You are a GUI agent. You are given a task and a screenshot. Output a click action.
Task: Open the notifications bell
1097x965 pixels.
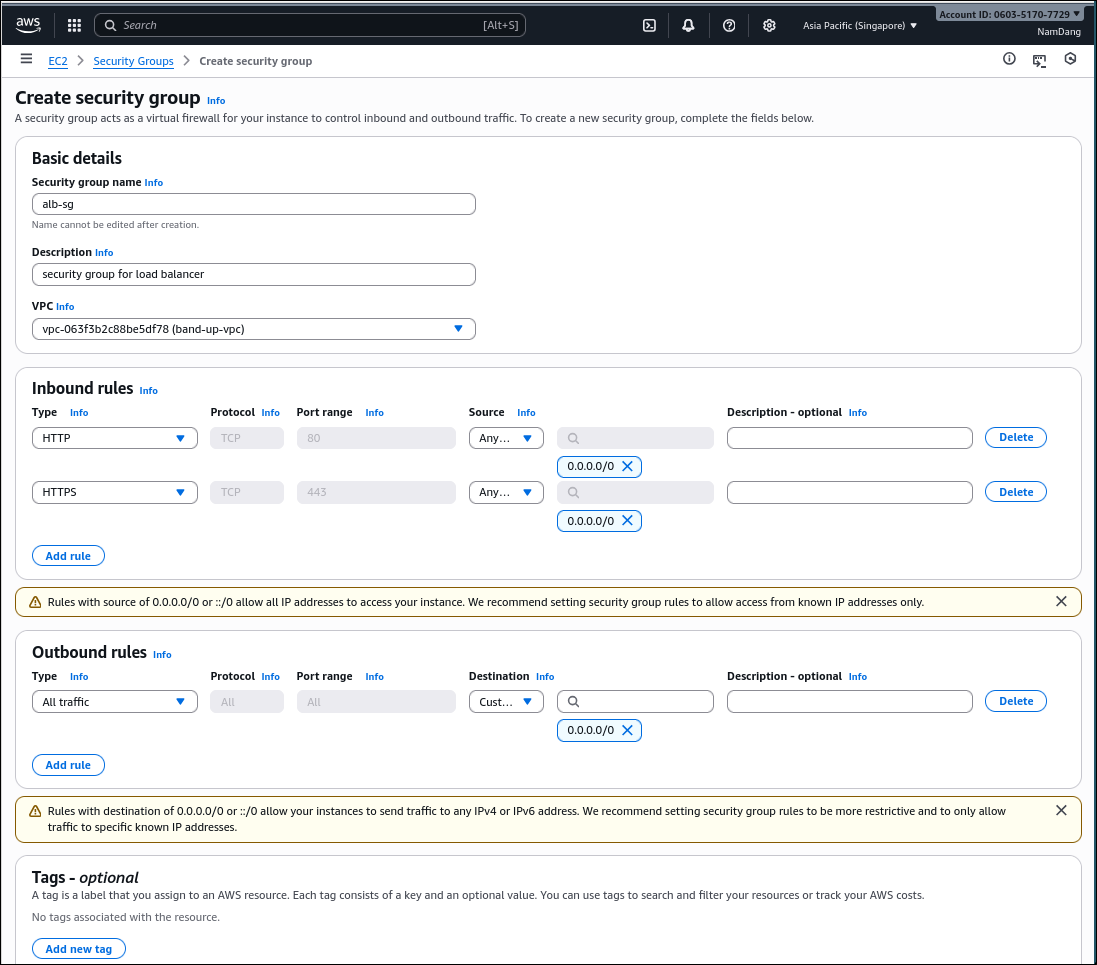[x=688, y=24]
